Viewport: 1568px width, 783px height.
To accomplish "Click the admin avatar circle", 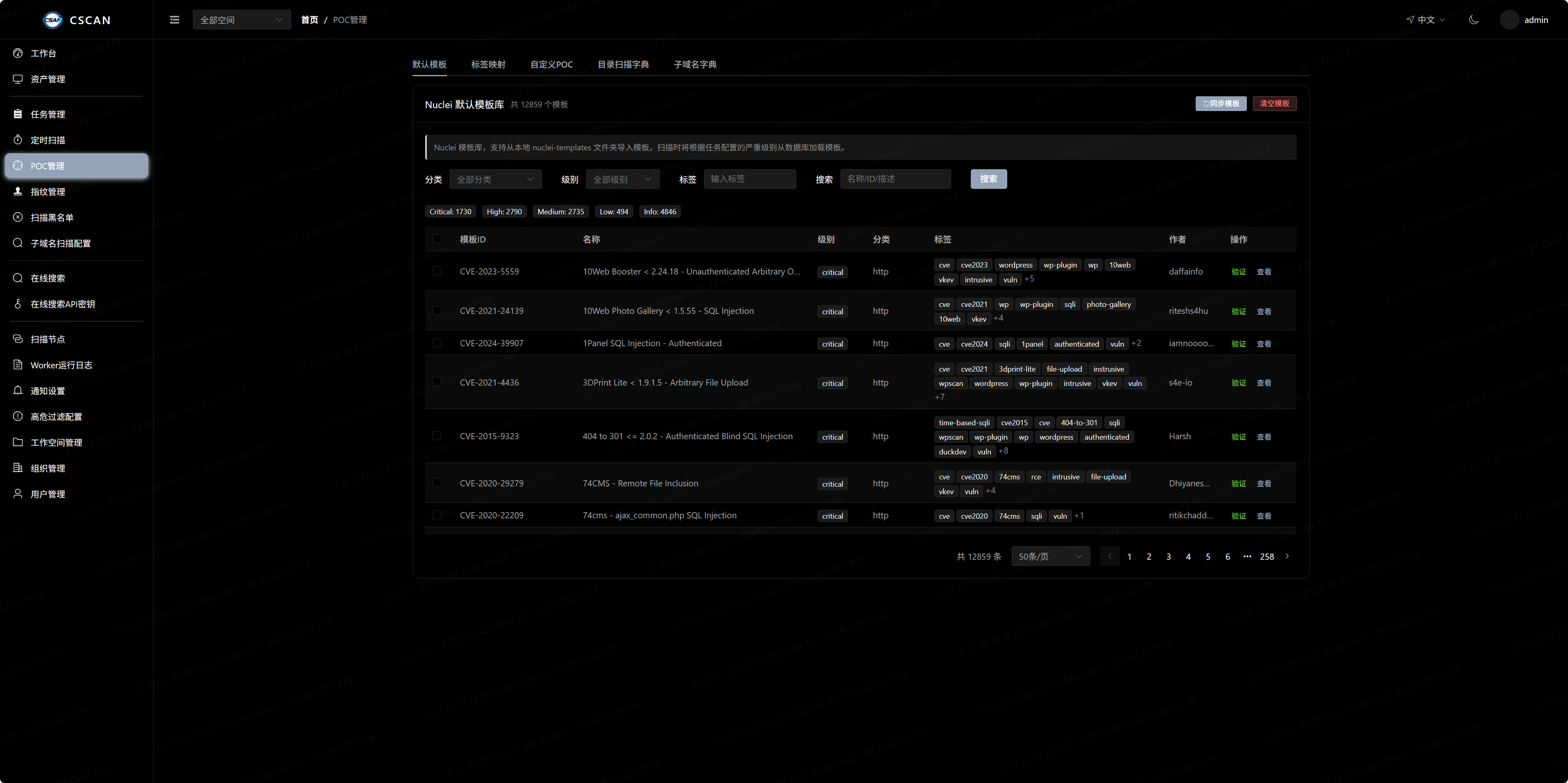I will pos(1509,20).
